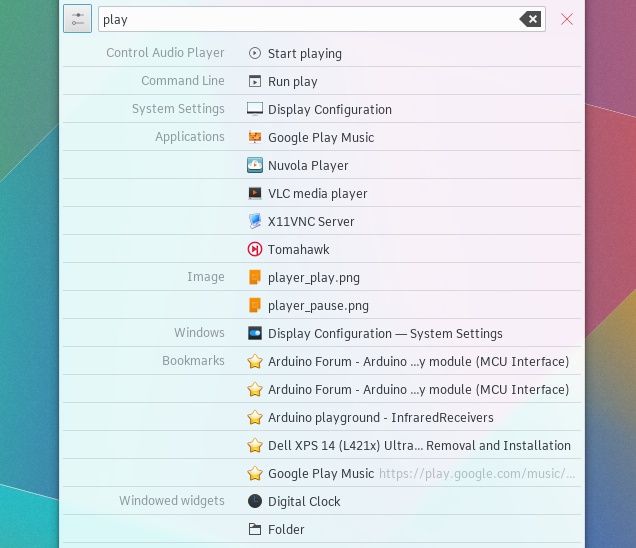Viewport: 636px width, 548px height.
Task: Click the "Command Line" category label
Action: pos(183,81)
